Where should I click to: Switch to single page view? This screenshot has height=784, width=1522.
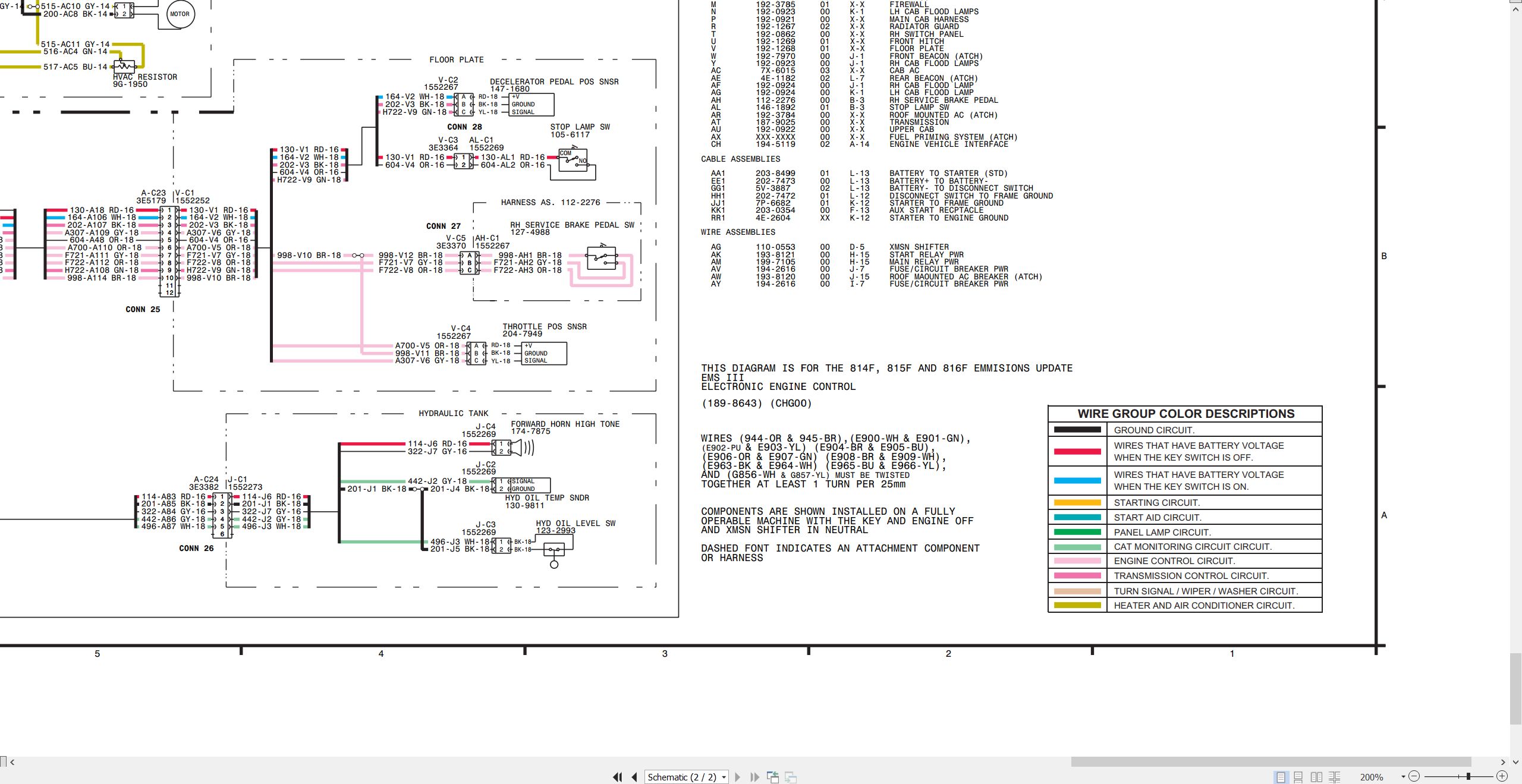pyautogui.click(x=1281, y=777)
